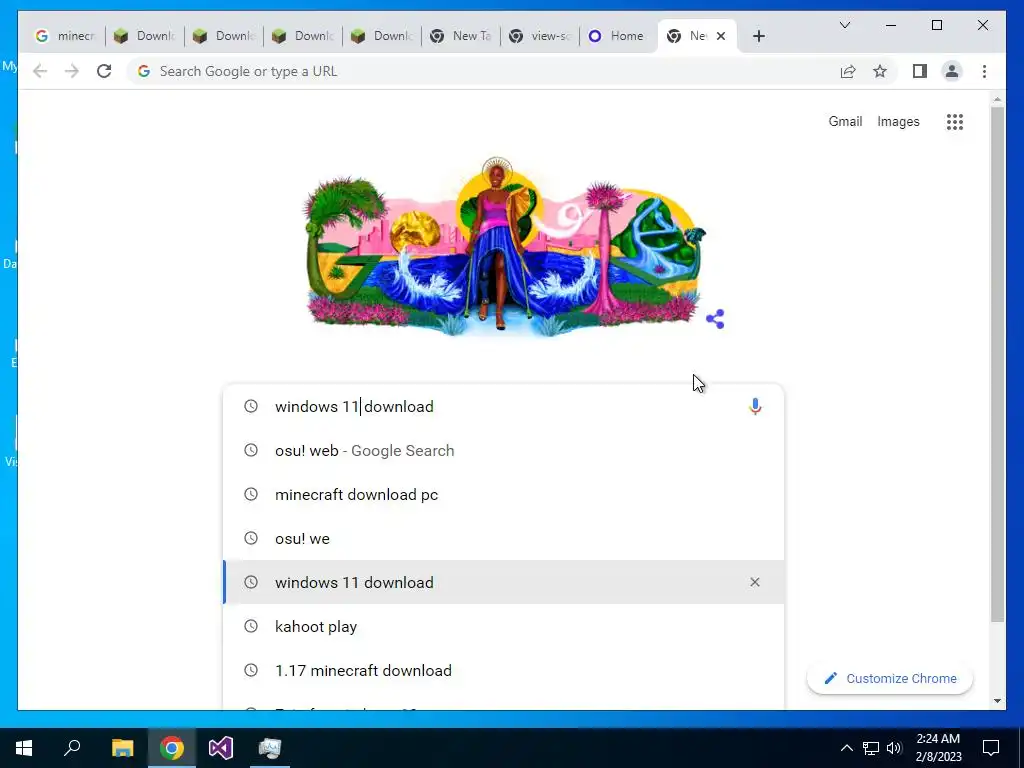Select the 'kahoot play' suggestion
1024x768 pixels.
coord(504,626)
